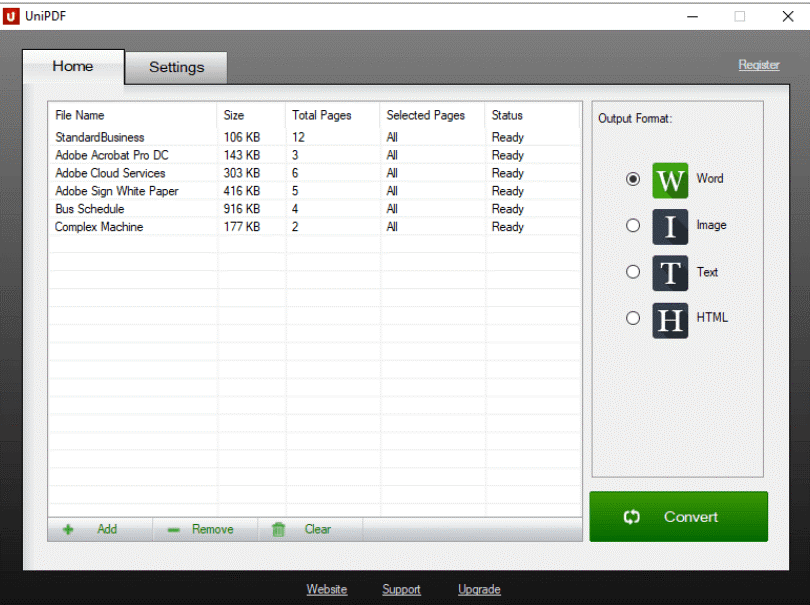
Task: Click the HTML format H icon
Action: [x=670, y=320]
